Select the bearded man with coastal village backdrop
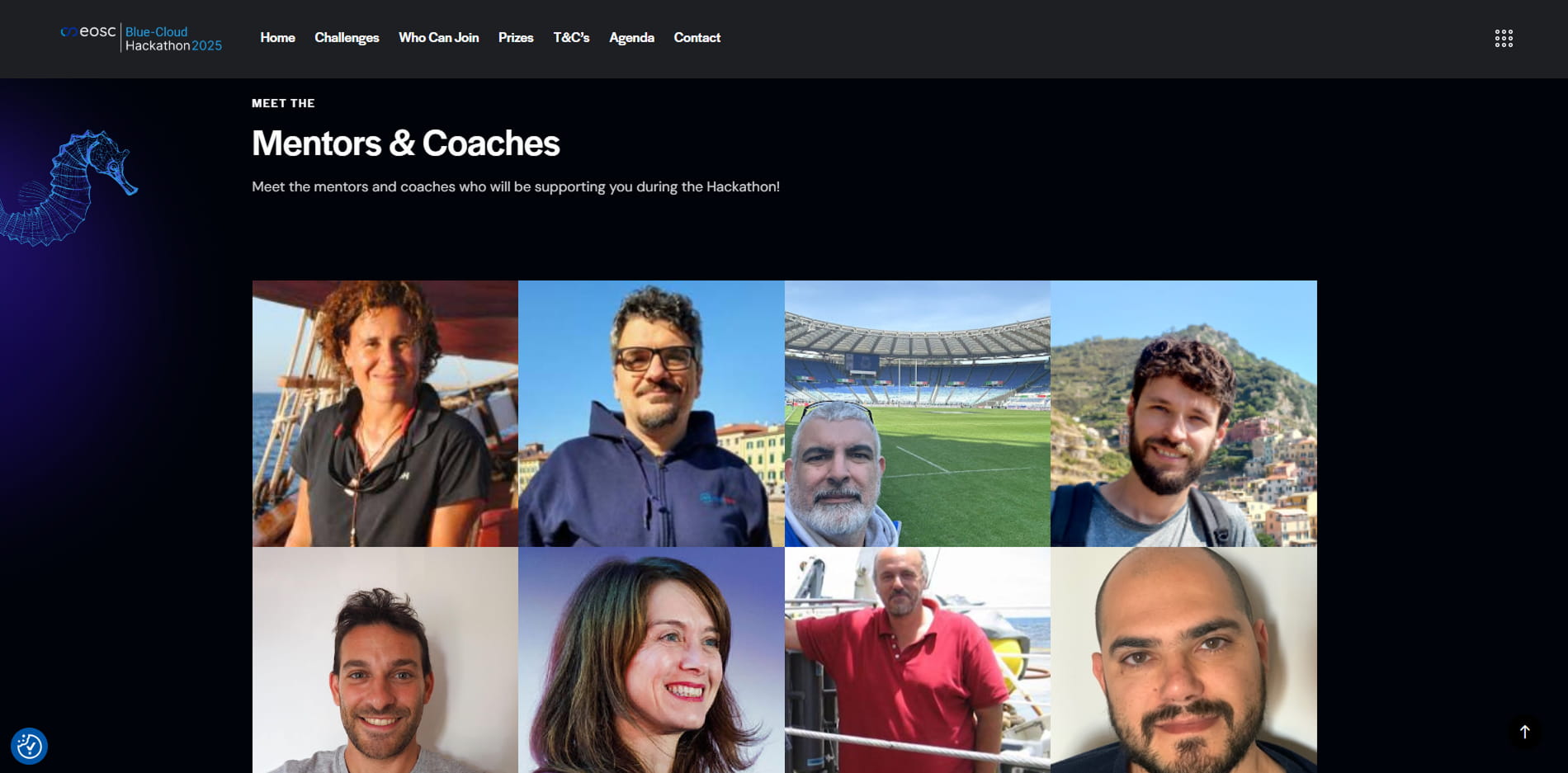Screen dimensions: 1568x773 coord(1183,413)
